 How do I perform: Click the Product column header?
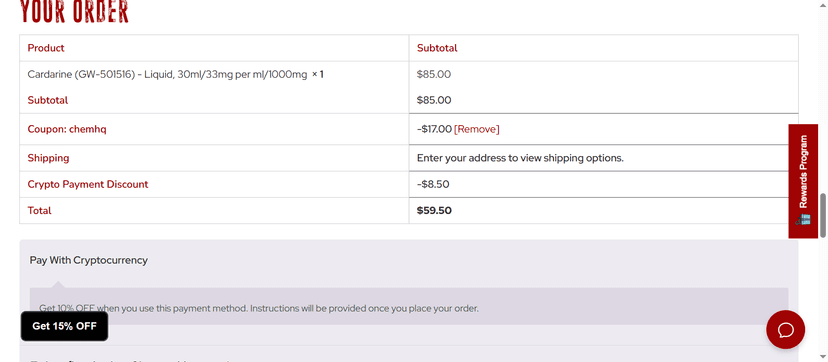[46, 48]
